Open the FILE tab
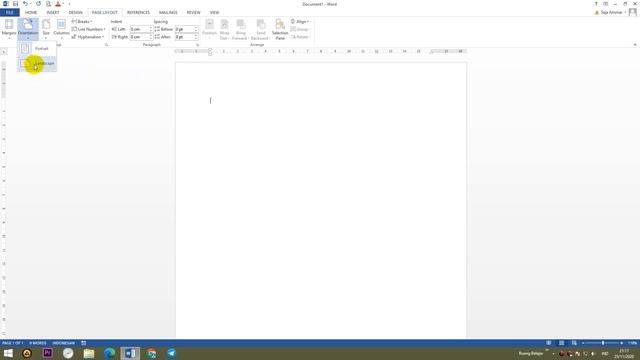This screenshot has width=640, height=360. click(x=10, y=12)
